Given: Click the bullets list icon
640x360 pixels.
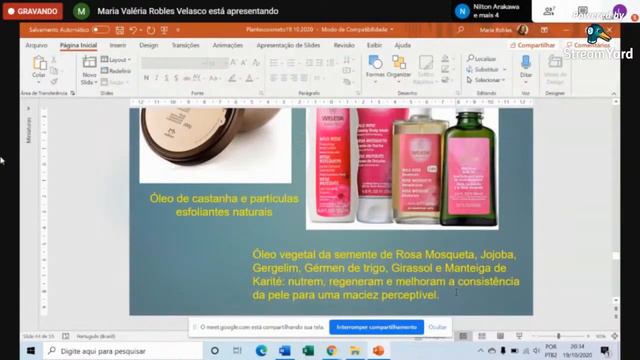Looking at the screenshot, I should (274, 62).
